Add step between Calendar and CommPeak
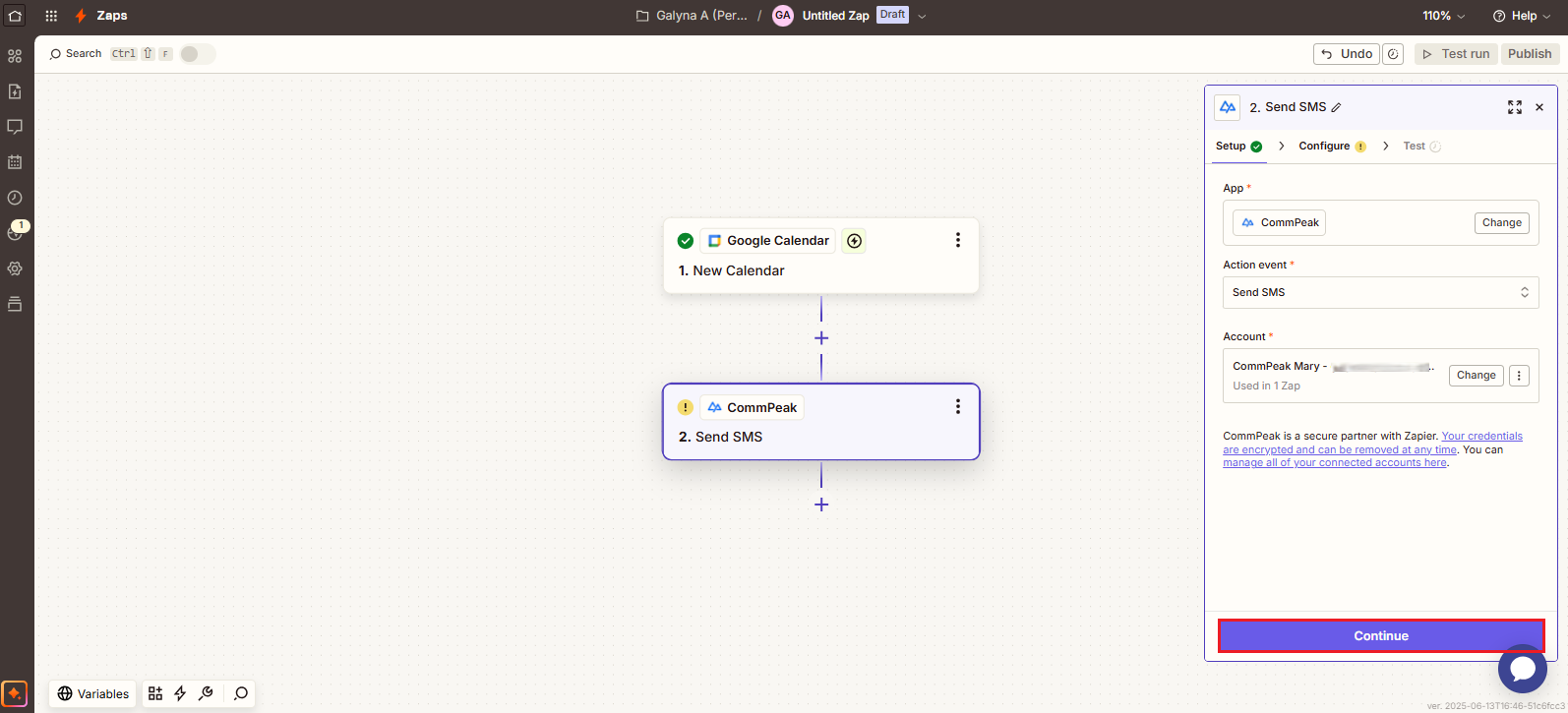 [x=821, y=338]
